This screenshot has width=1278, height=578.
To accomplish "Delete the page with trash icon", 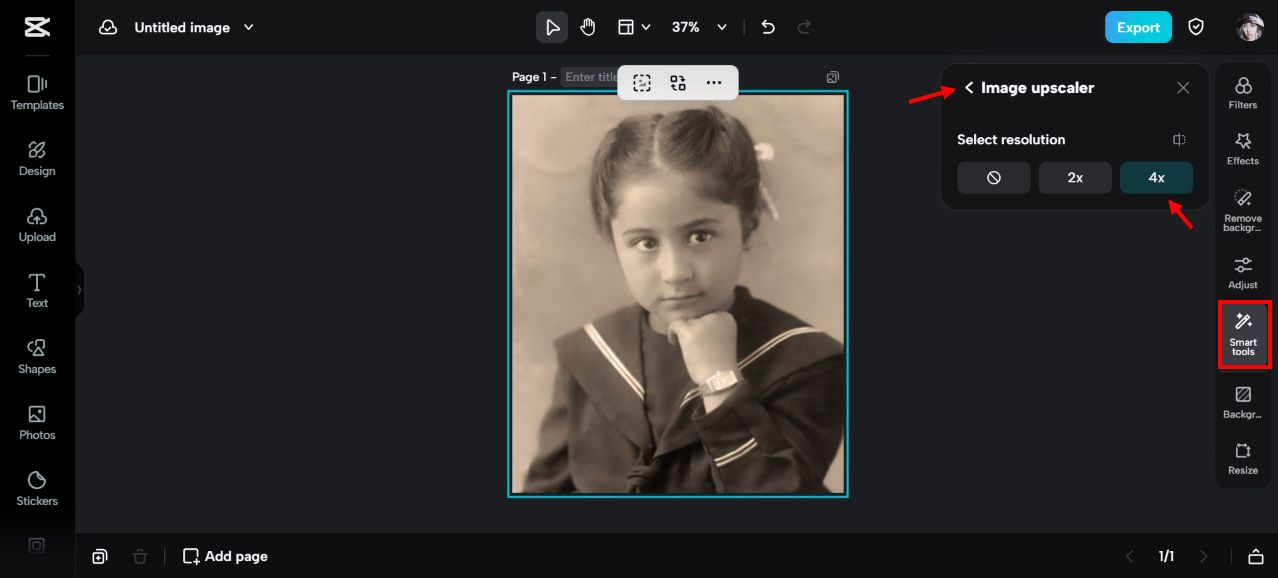I will pyautogui.click(x=140, y=556).
